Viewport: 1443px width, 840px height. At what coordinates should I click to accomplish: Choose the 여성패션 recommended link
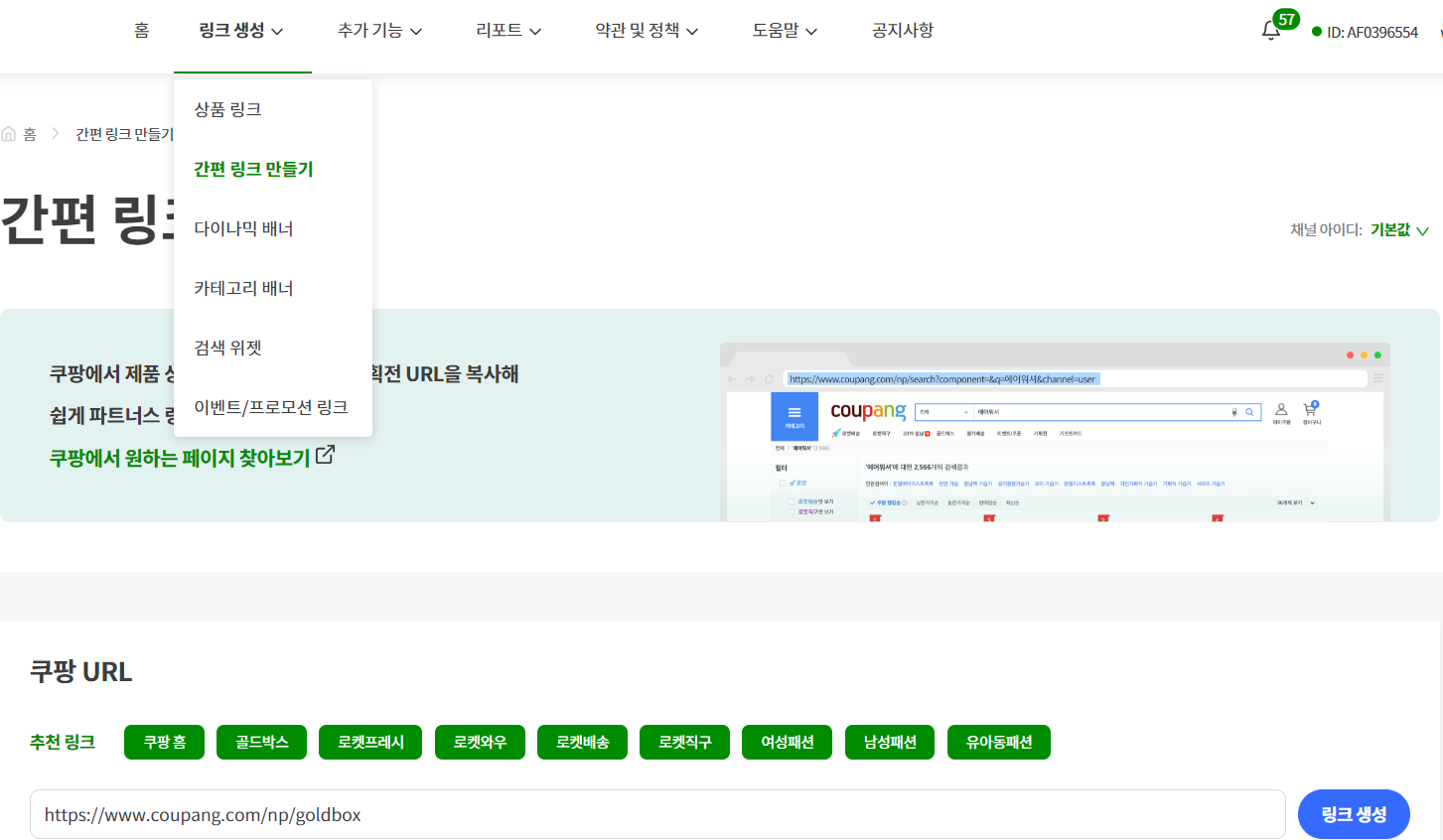(788, 742)
